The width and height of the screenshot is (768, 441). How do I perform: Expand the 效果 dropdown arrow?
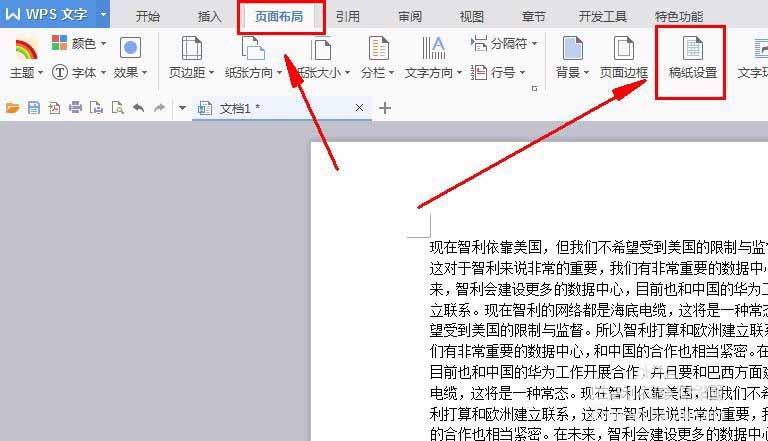pos(144,73)
